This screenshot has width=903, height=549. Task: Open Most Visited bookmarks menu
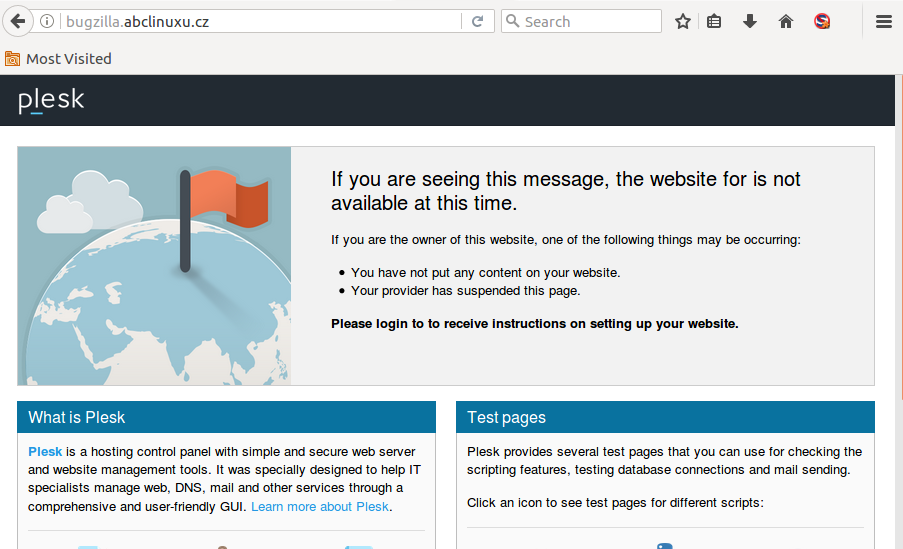[x=58, y=59]
